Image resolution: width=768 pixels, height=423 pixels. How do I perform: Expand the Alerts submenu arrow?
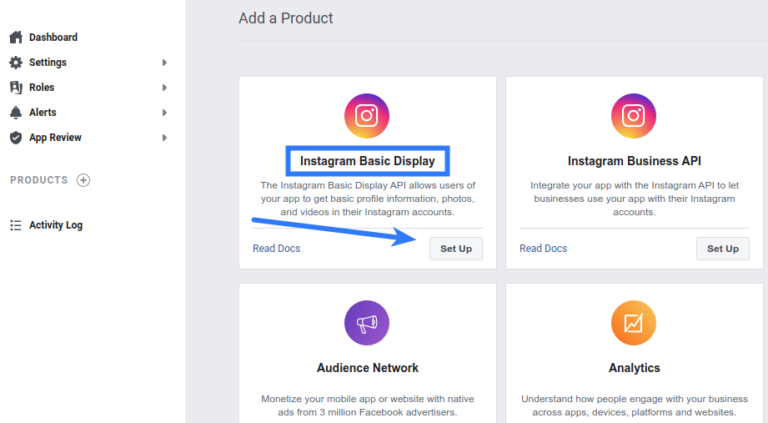[x=165, y=113]
